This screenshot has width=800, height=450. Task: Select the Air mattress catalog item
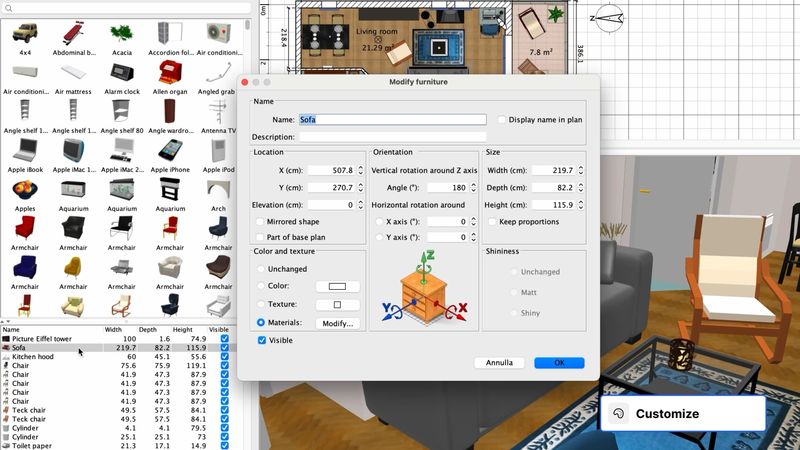73,72
